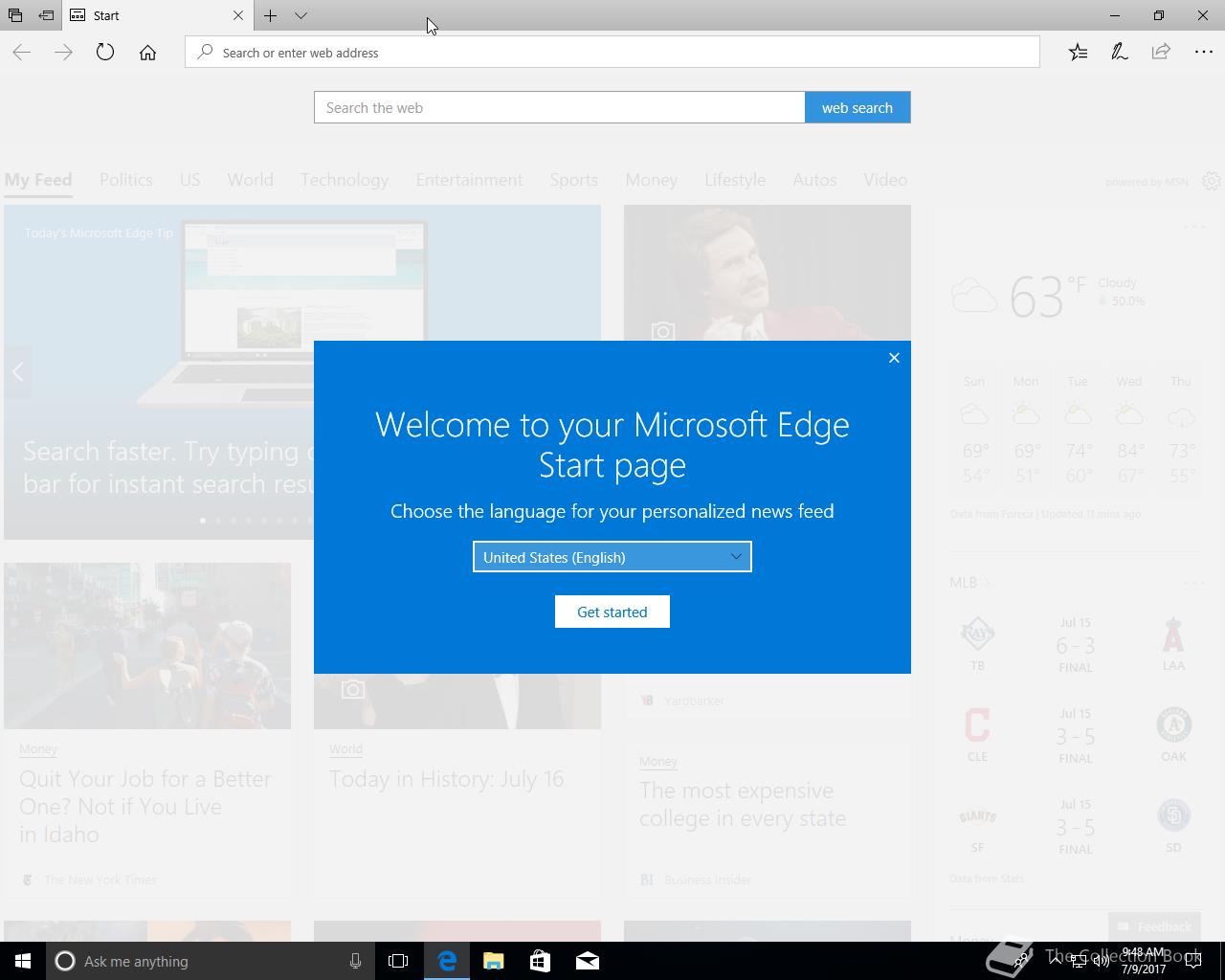
Task: Open the Technology tab
Action: [x=345, y=180]
